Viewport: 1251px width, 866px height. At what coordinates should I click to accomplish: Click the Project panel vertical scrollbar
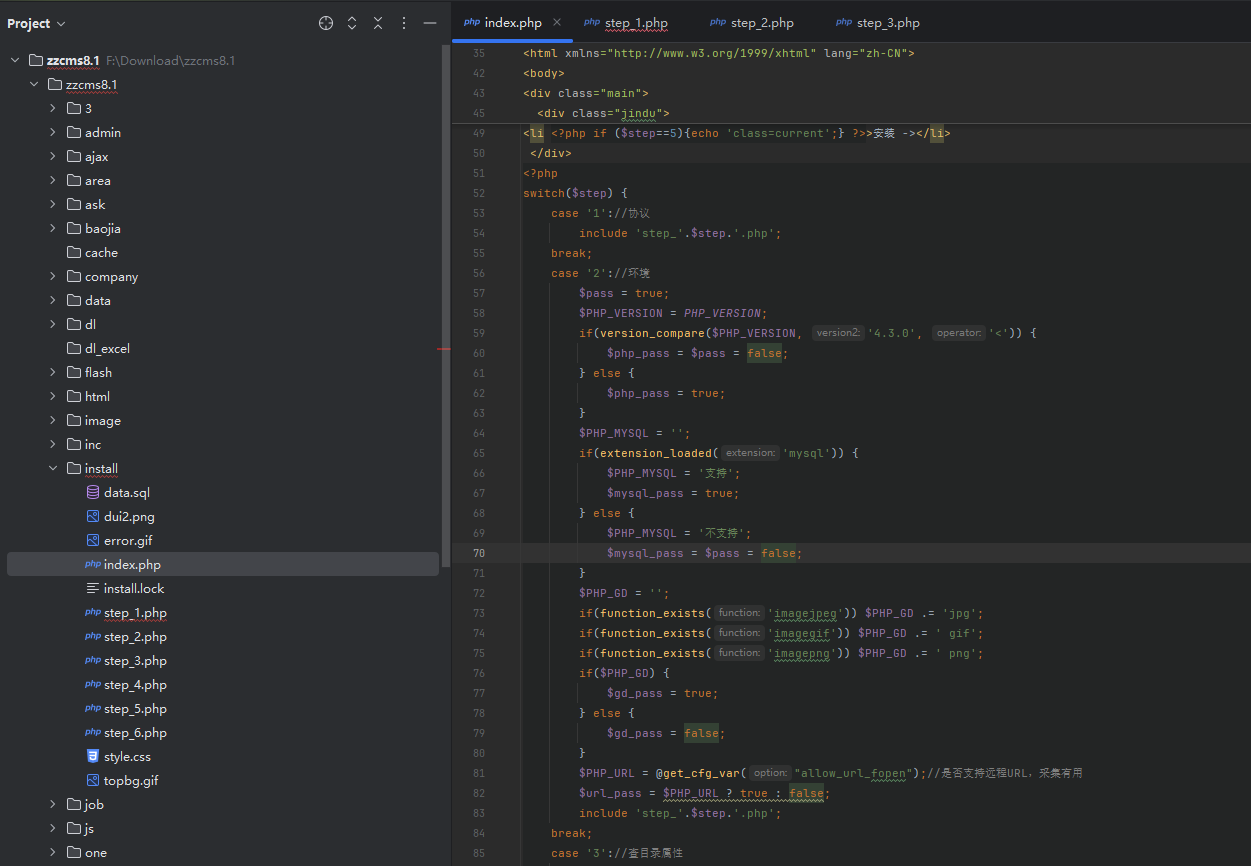tap(446, 300)
